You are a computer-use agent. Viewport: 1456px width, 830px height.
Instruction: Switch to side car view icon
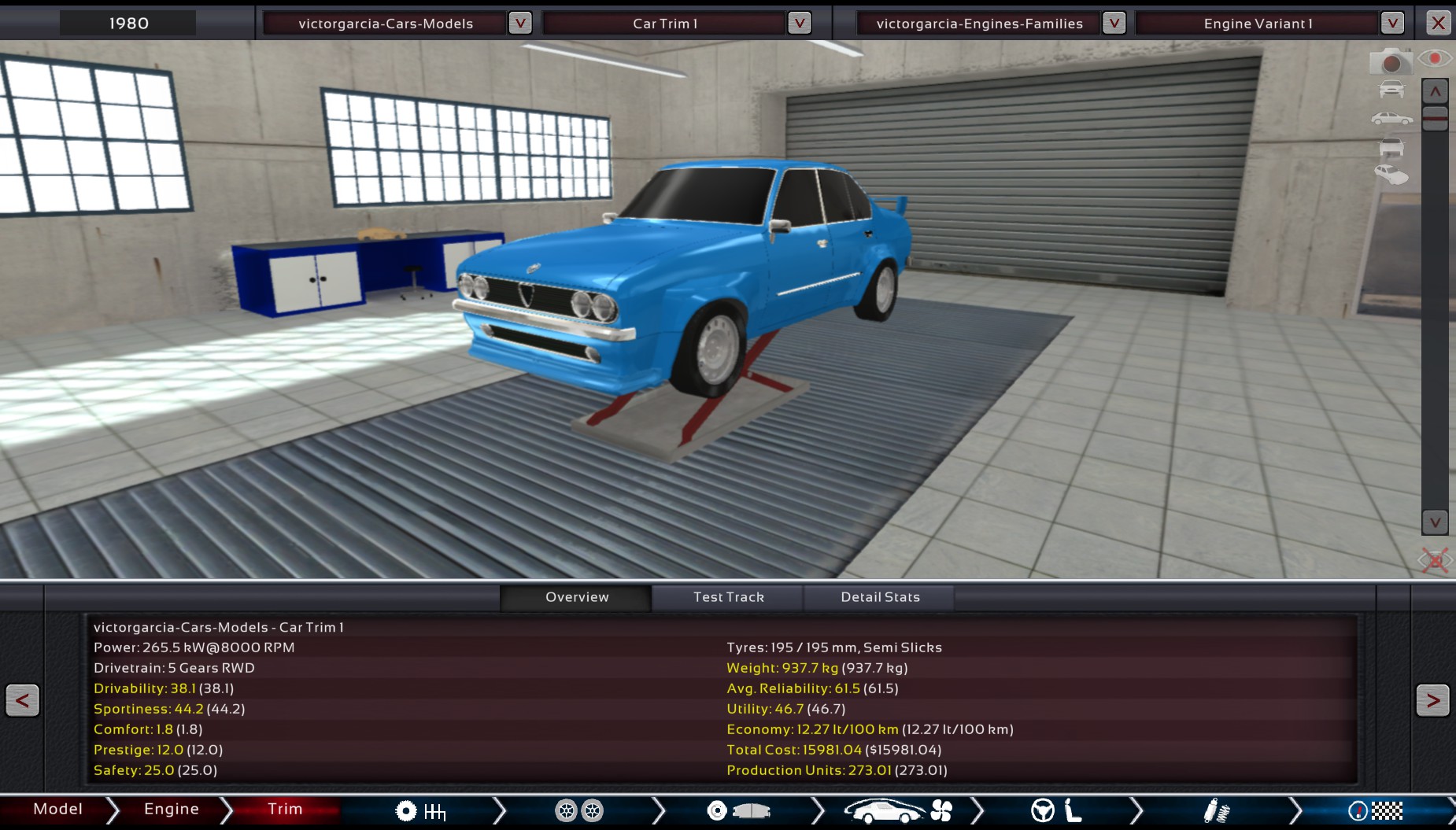click(x=1391, y=119)
